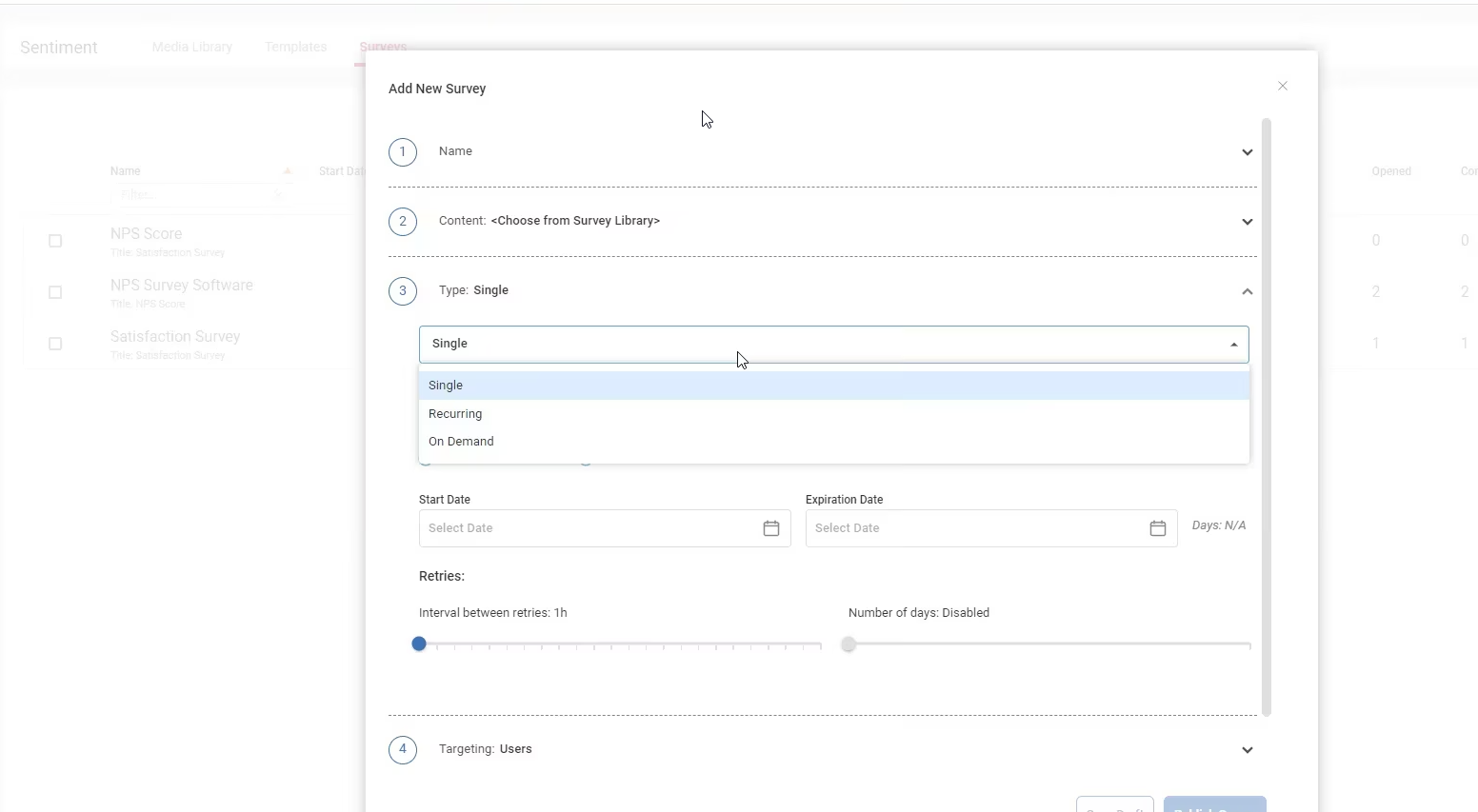Screen dimensions: 1478x812
Task: Click the Days: N/A text
Action: point(1219,525)
